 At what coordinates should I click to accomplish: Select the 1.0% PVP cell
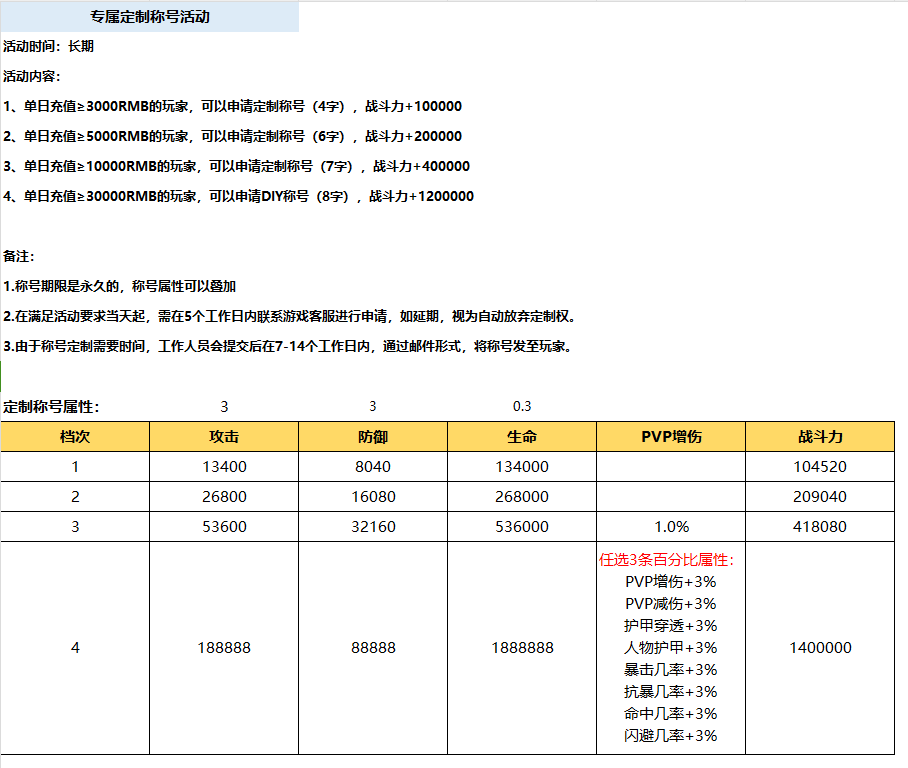coord(671,527)
